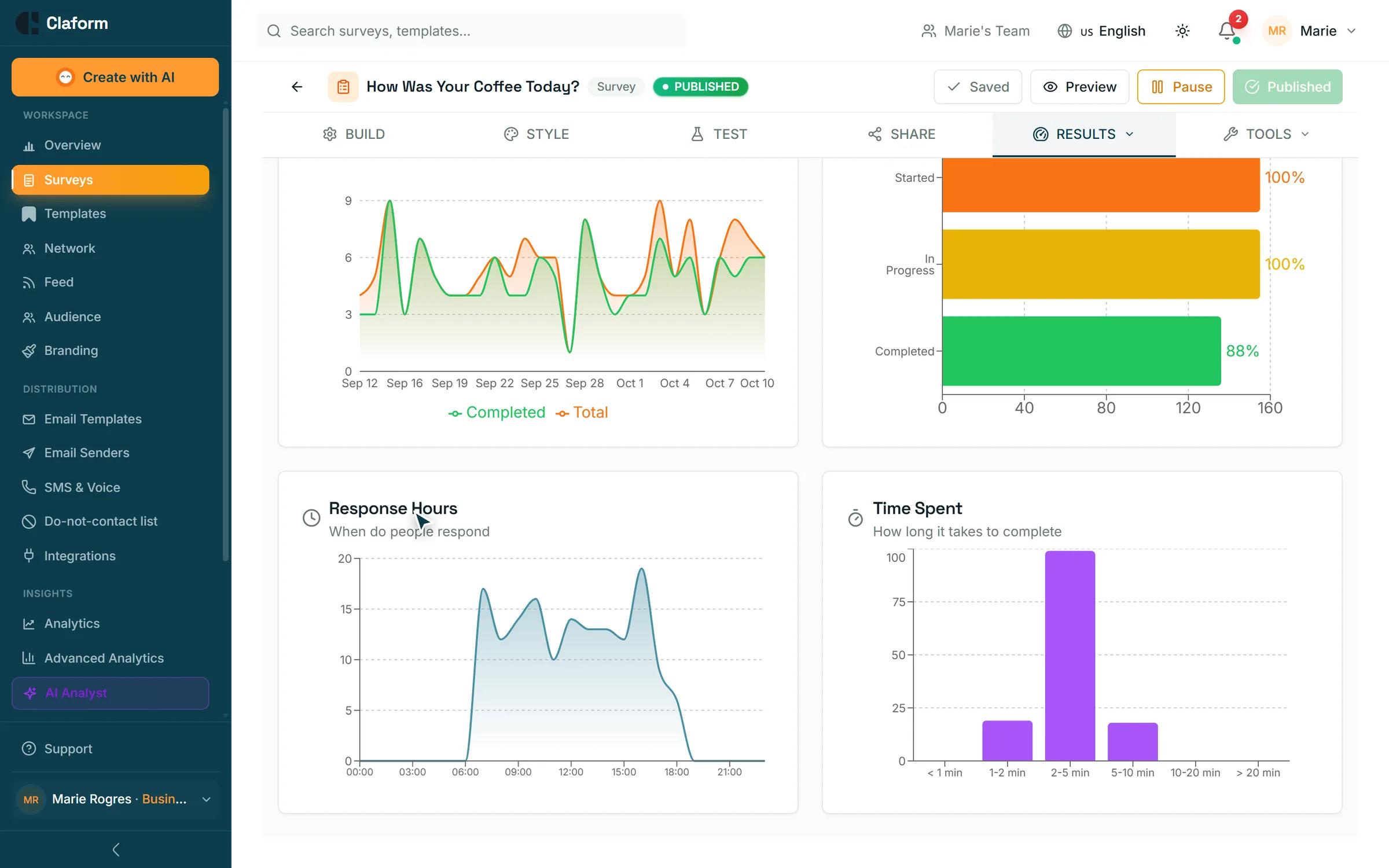1389x868 pixels.
Task: Open the English language selector
Action: [x=1101, y=31]
